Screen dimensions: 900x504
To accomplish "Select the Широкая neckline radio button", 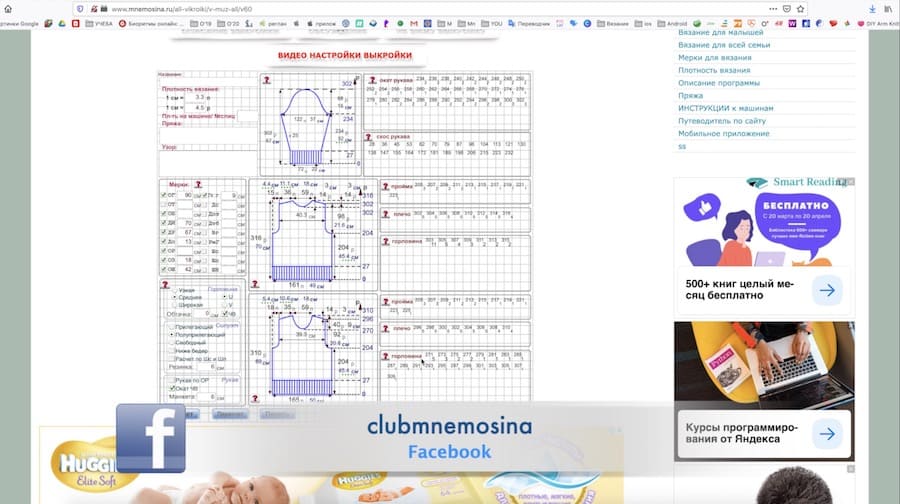I will click(175, 305).
